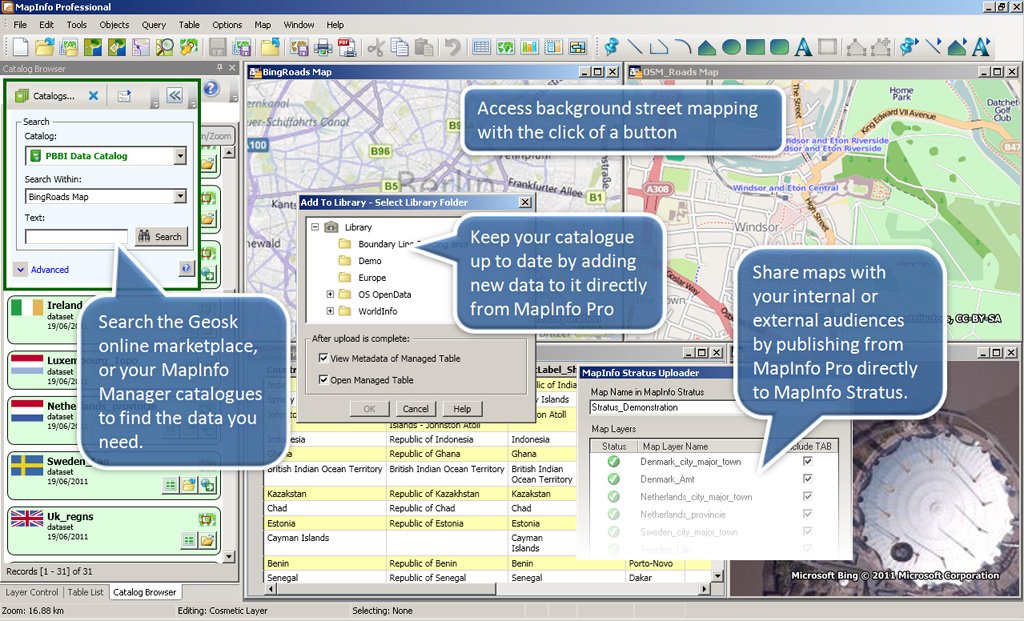Select the Frame tool icon

pyautogui.click(x=827, y=47)
